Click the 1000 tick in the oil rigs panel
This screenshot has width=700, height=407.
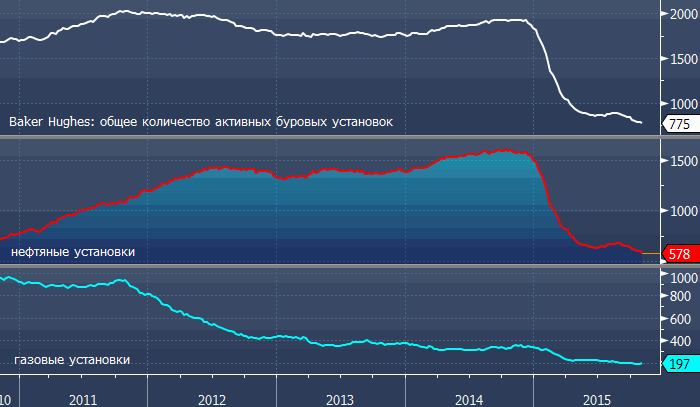pos(683,211)
